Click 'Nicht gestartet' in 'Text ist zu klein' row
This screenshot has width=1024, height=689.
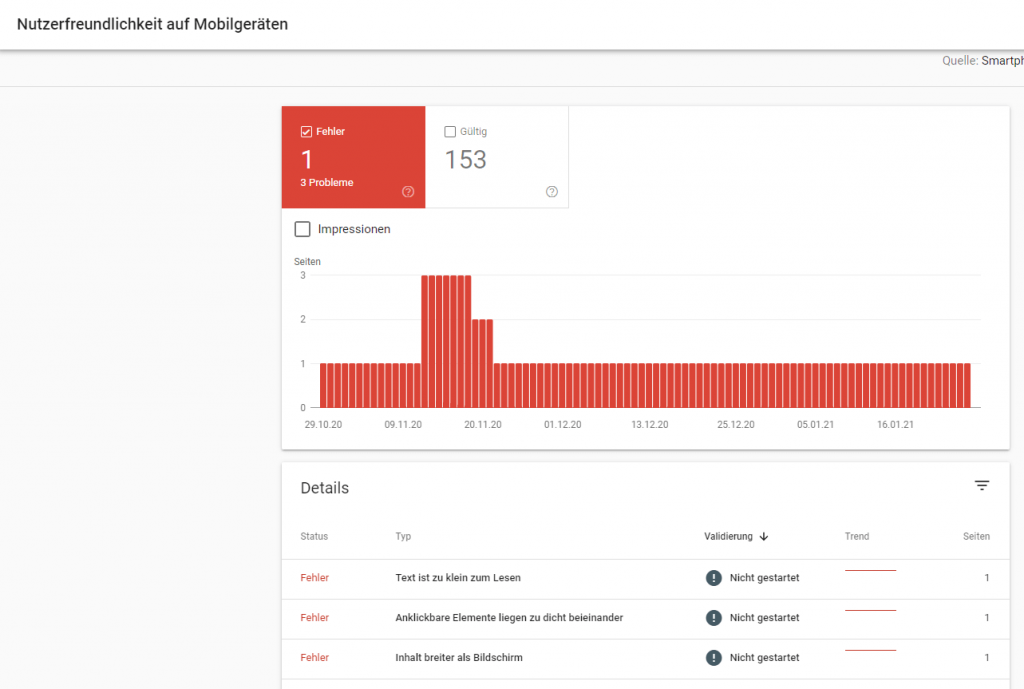click(x=764, y=577)
